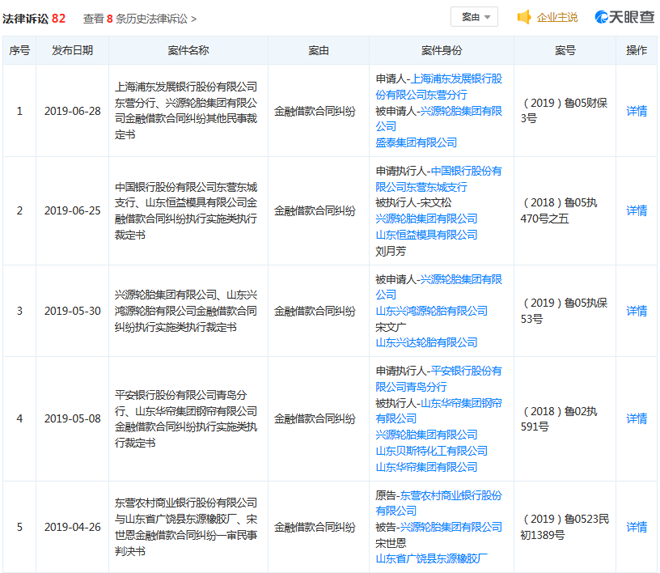
Task: Open 山东贝斯特化工有限公司 company link
Action: click(431, 451)
